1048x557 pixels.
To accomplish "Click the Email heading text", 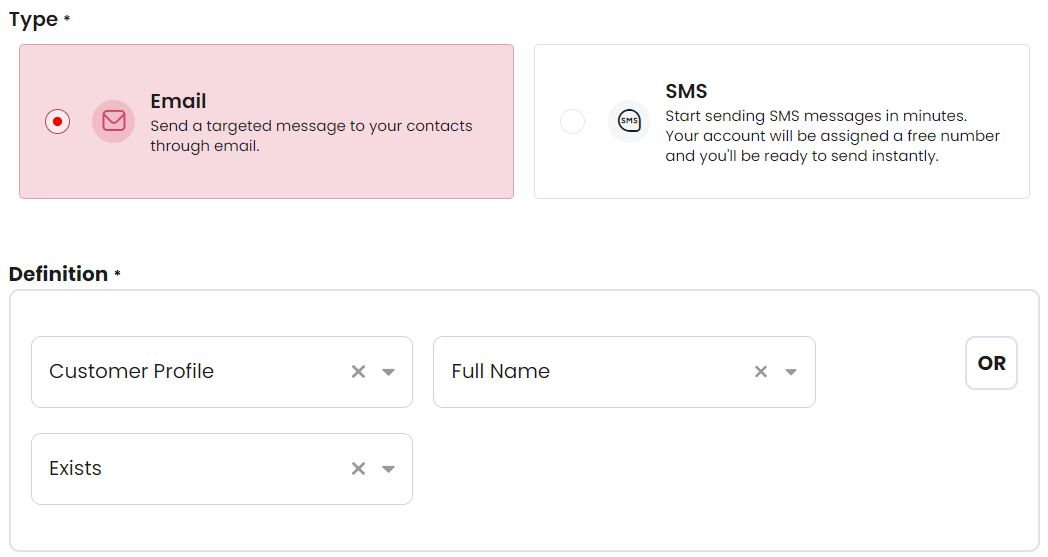I will (178, 101).
